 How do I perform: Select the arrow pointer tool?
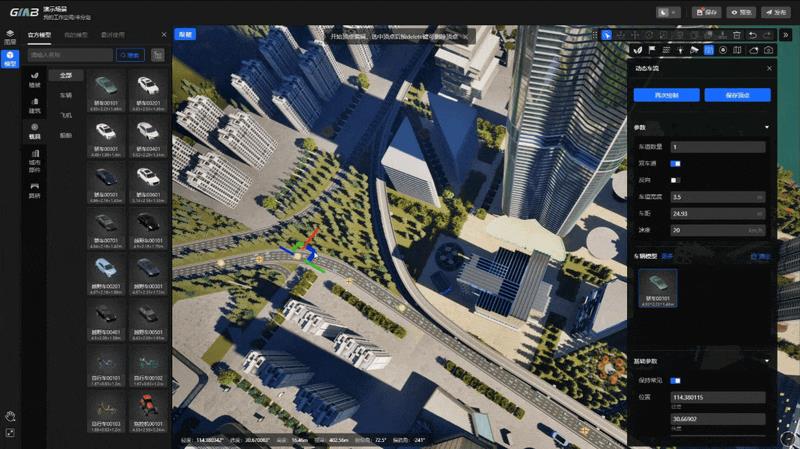click(607, 35)
